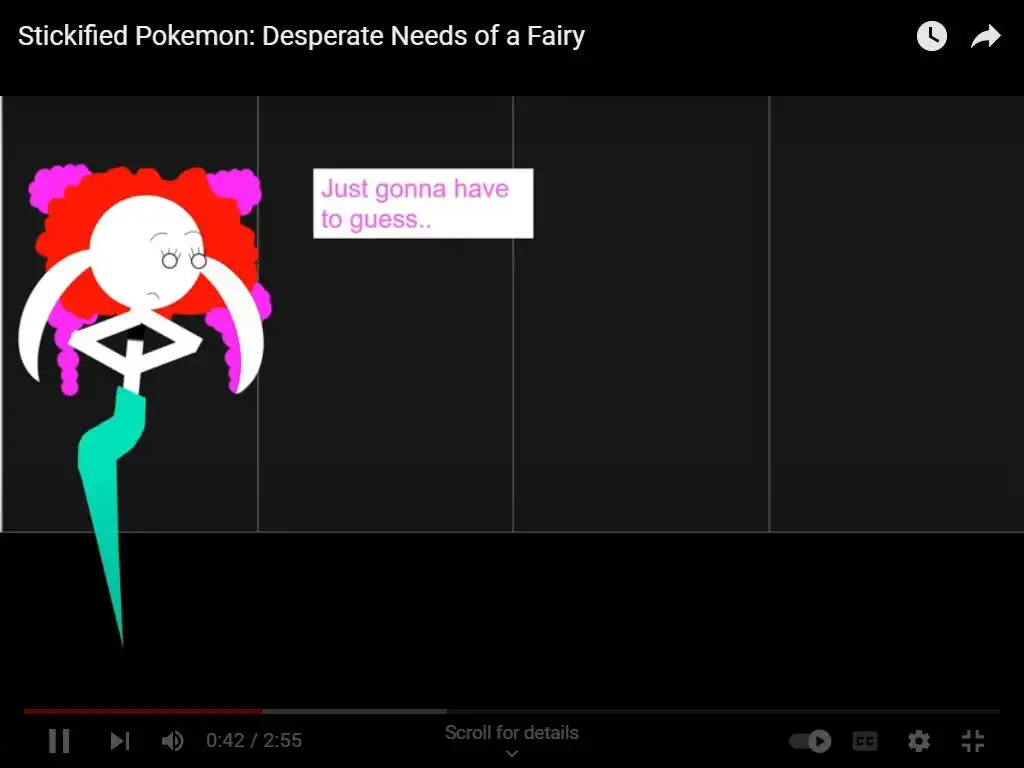
Task: Toggle the autoplay switch
Action: coord(810,741)
